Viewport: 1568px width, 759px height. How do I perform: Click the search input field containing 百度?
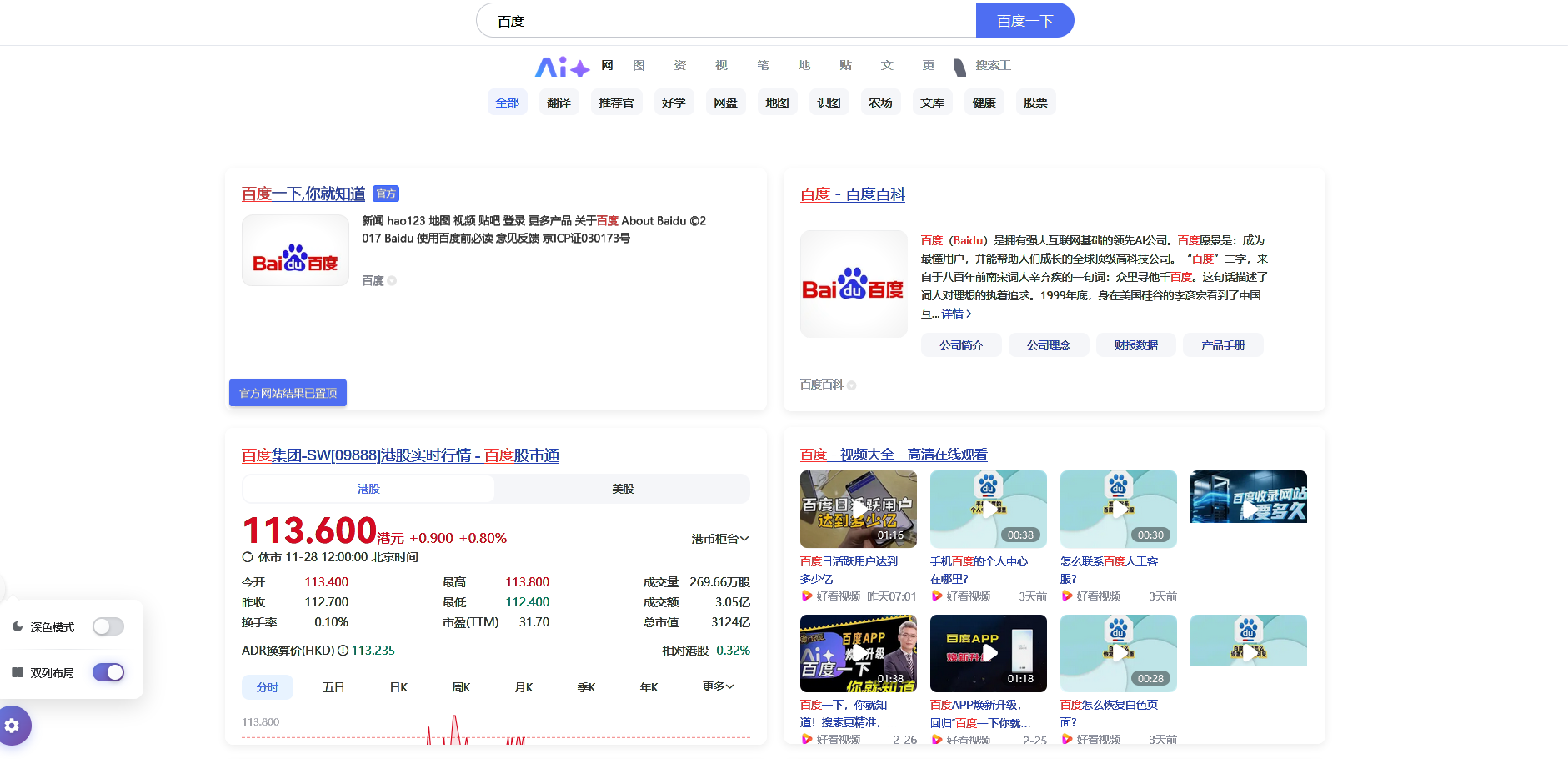pos(725,21)
